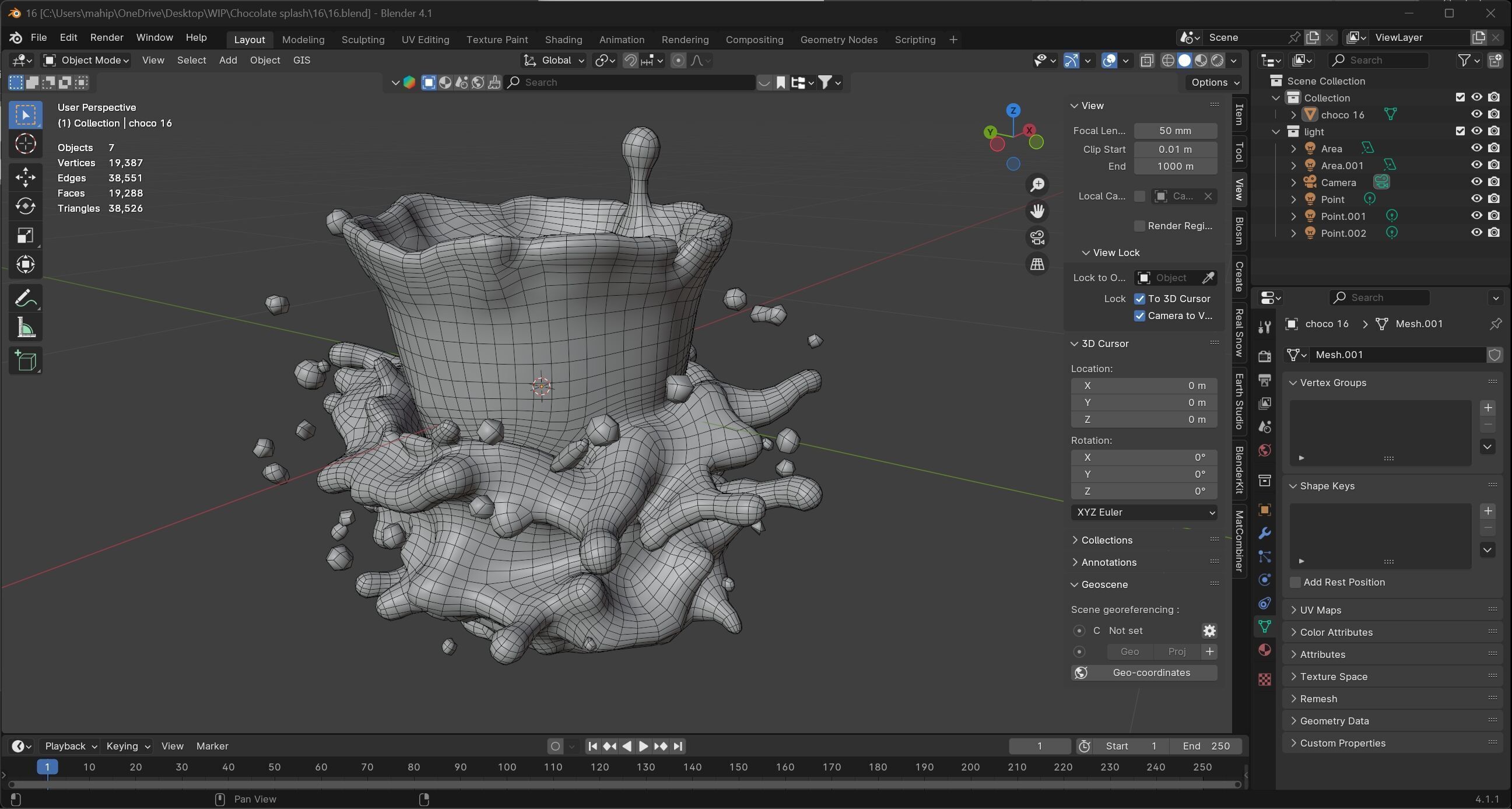Click the Focal Length 50 mm field
Viewport: 1512px width, 809px height.
[1174, 131]
